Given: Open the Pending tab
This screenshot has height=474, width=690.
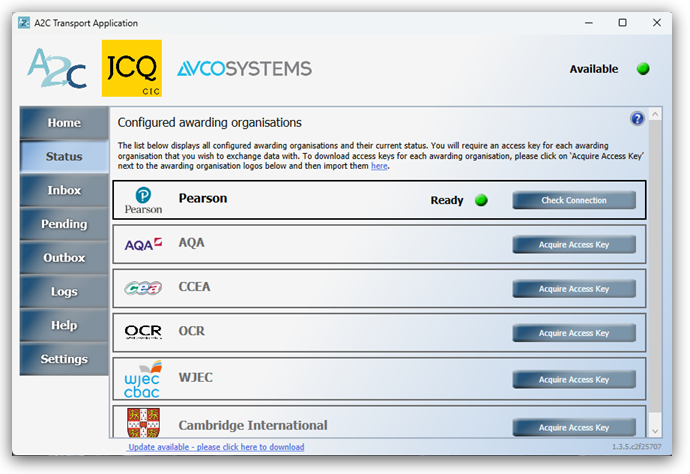Looking at the screenshot, I should tap(64, 224).
